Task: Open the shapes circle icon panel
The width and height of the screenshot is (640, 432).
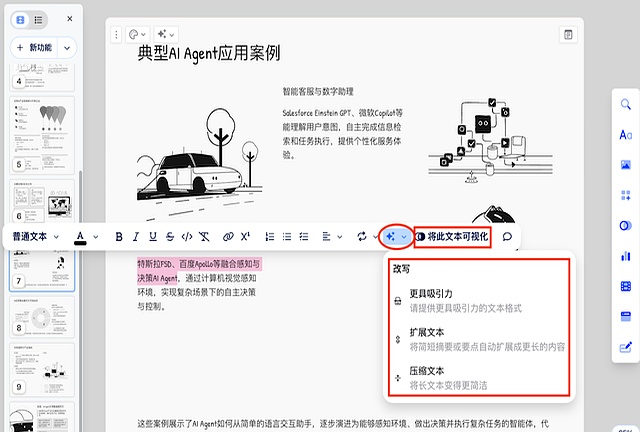Action: (626, 225)
